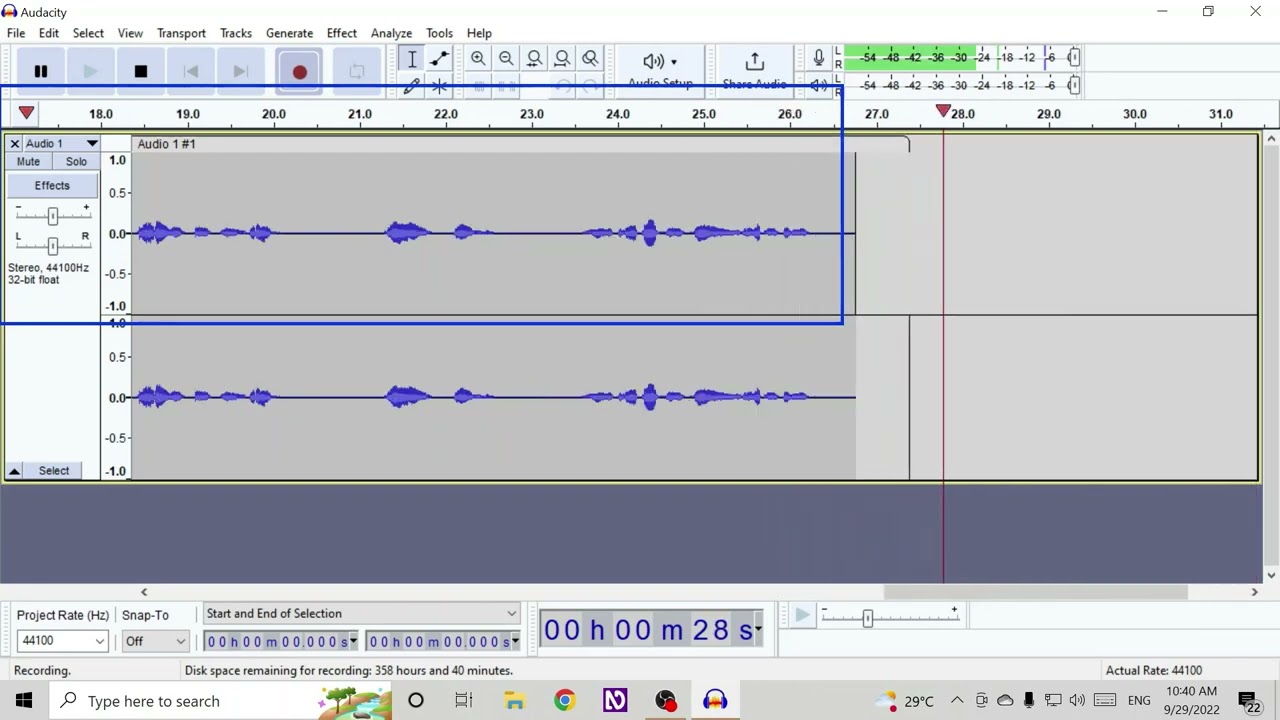This screenshot has height=720, width=1280.
Task: Open the Edit menu
Action: pos(49,33)
